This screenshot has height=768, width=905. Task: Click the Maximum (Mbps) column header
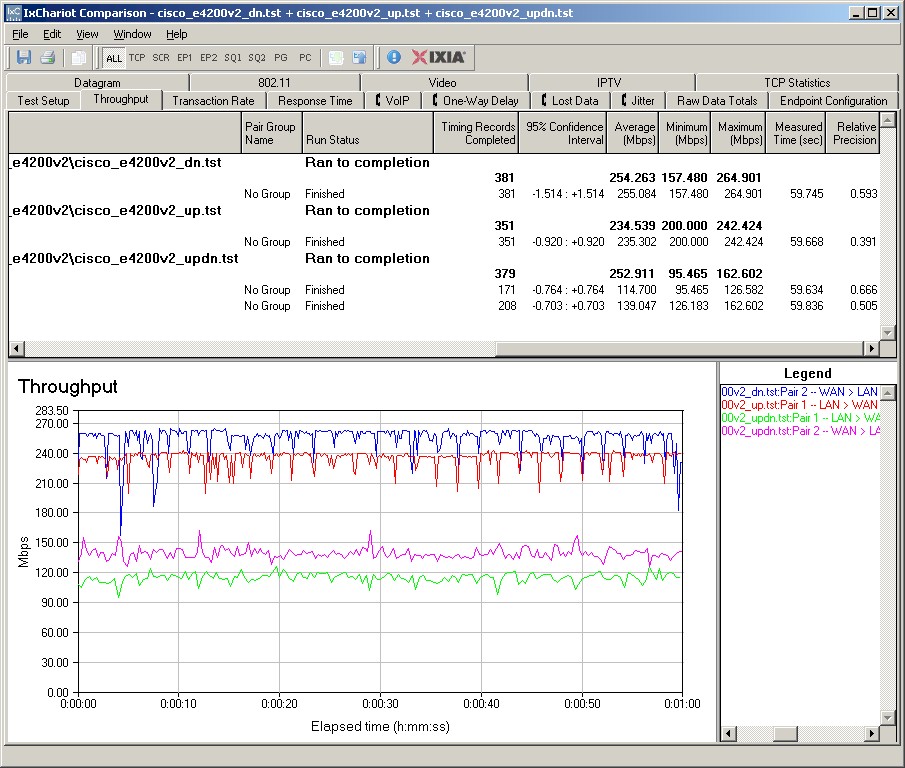(x=738, y=133)
